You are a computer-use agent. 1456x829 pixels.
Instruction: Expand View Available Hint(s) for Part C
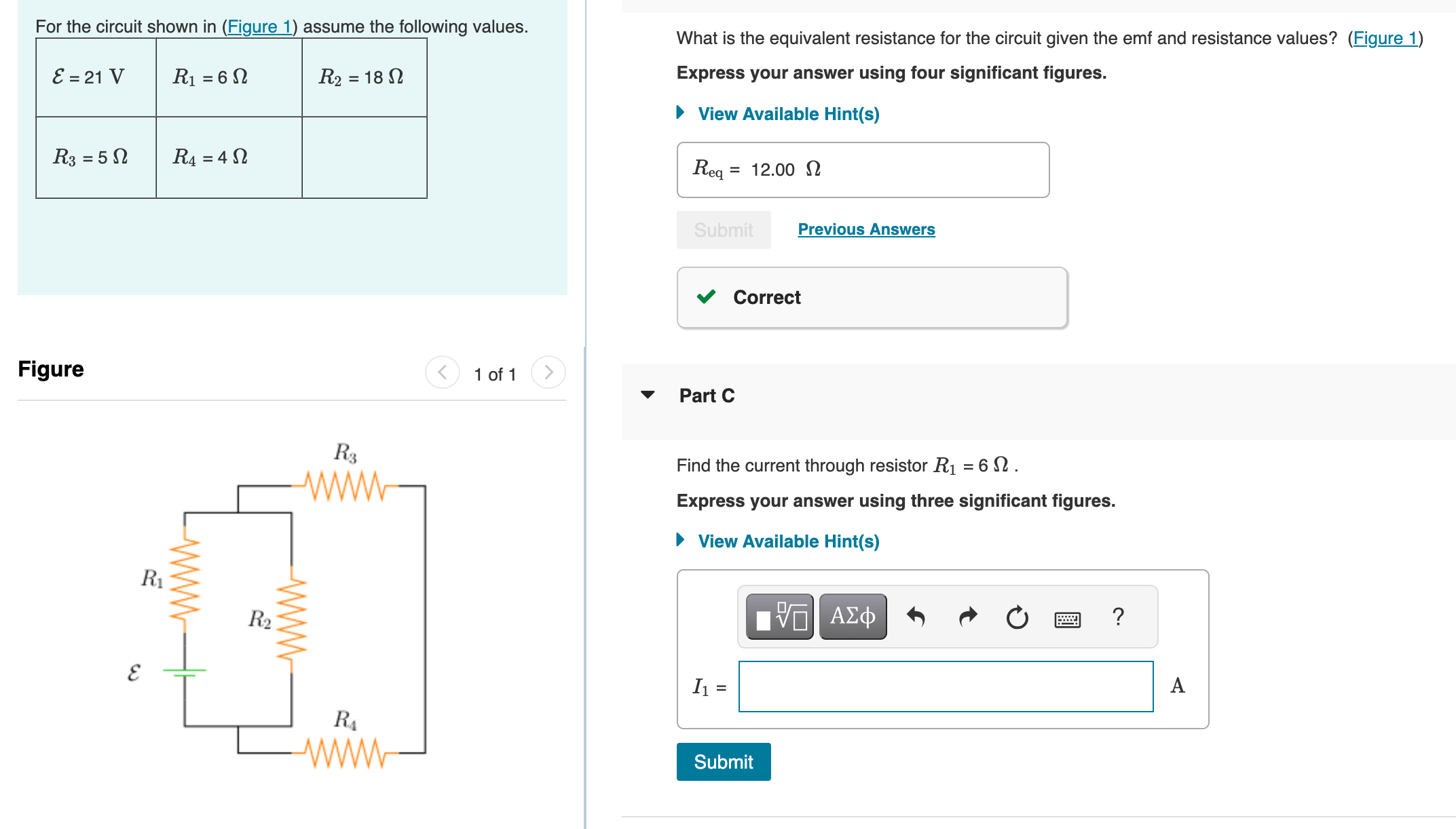[788, 541]
